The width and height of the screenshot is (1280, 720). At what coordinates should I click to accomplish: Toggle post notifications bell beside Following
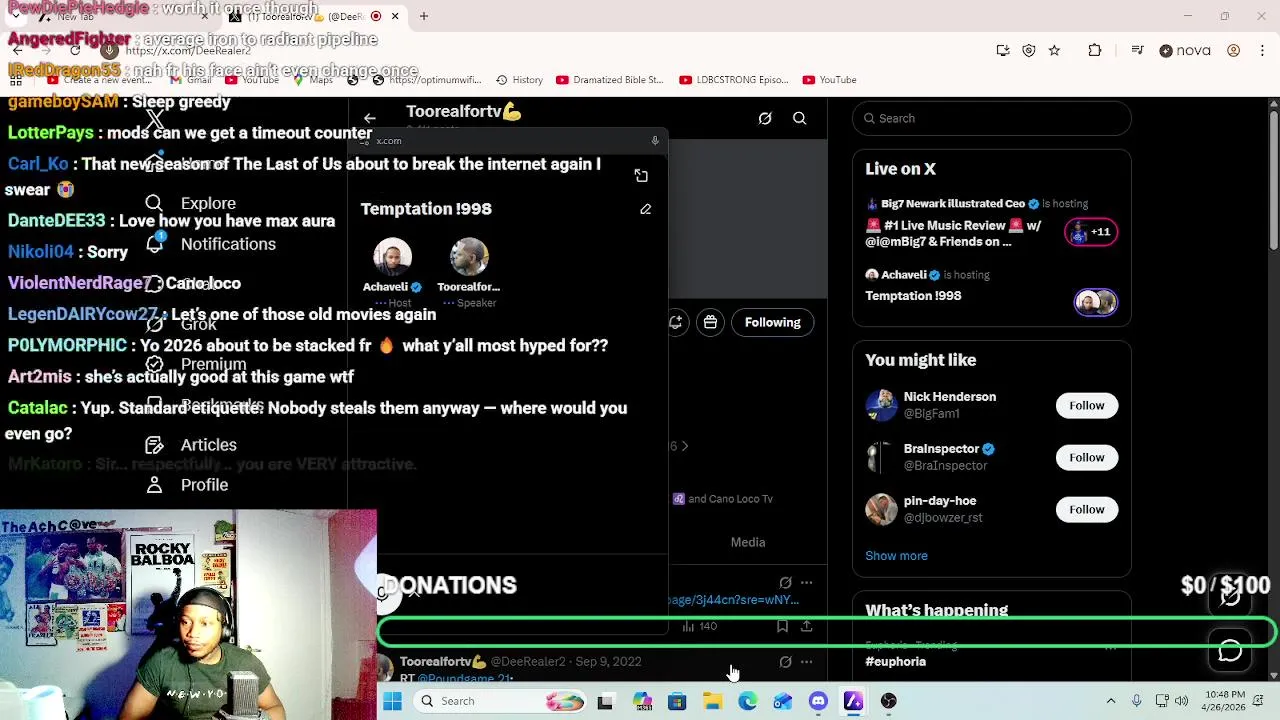coord(676,322)
